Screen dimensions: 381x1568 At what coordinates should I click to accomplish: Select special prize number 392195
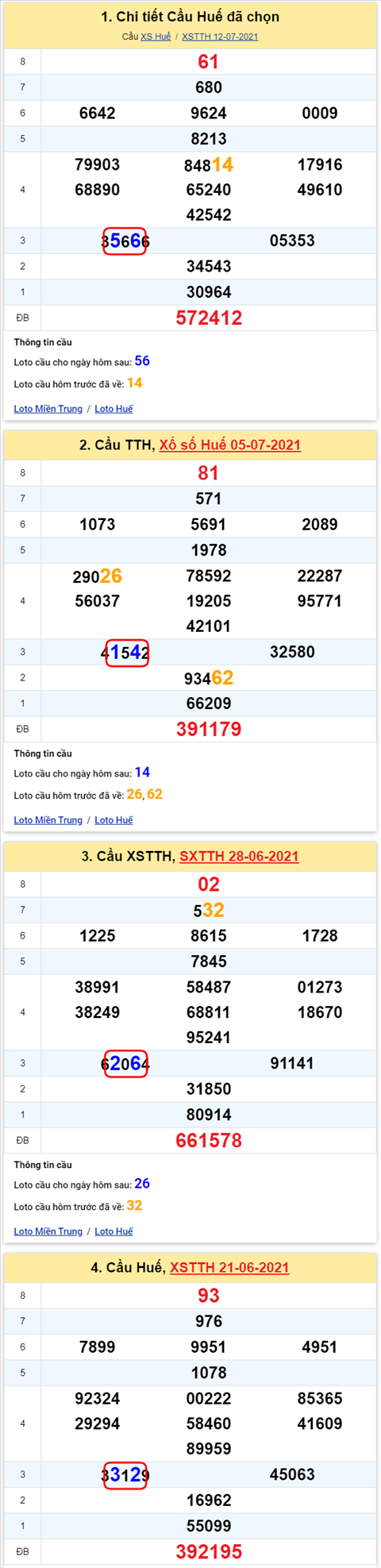[x=209, y=1552]
